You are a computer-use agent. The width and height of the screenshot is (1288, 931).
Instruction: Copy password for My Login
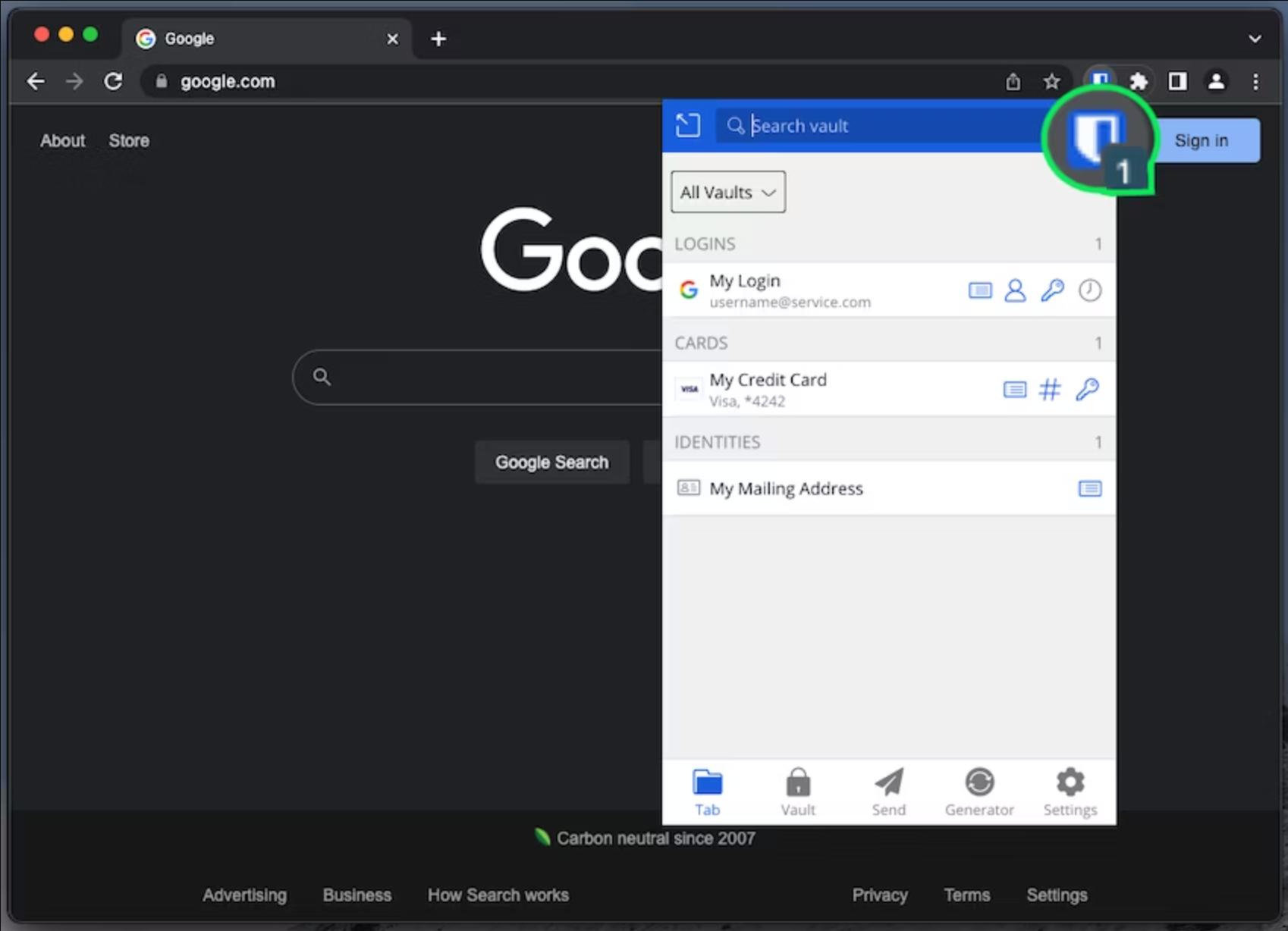pos(1052,290)
